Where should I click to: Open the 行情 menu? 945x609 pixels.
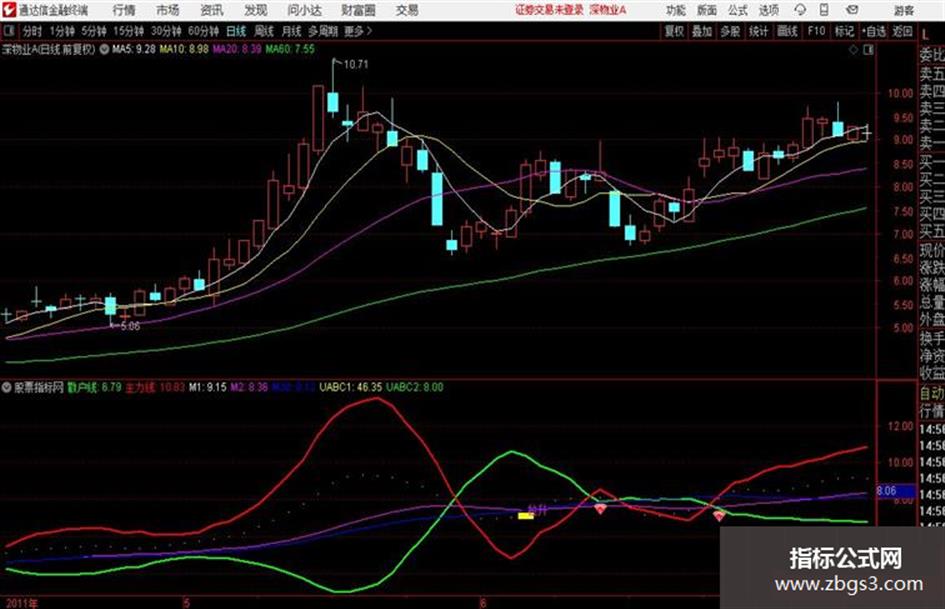coord(124,10)
